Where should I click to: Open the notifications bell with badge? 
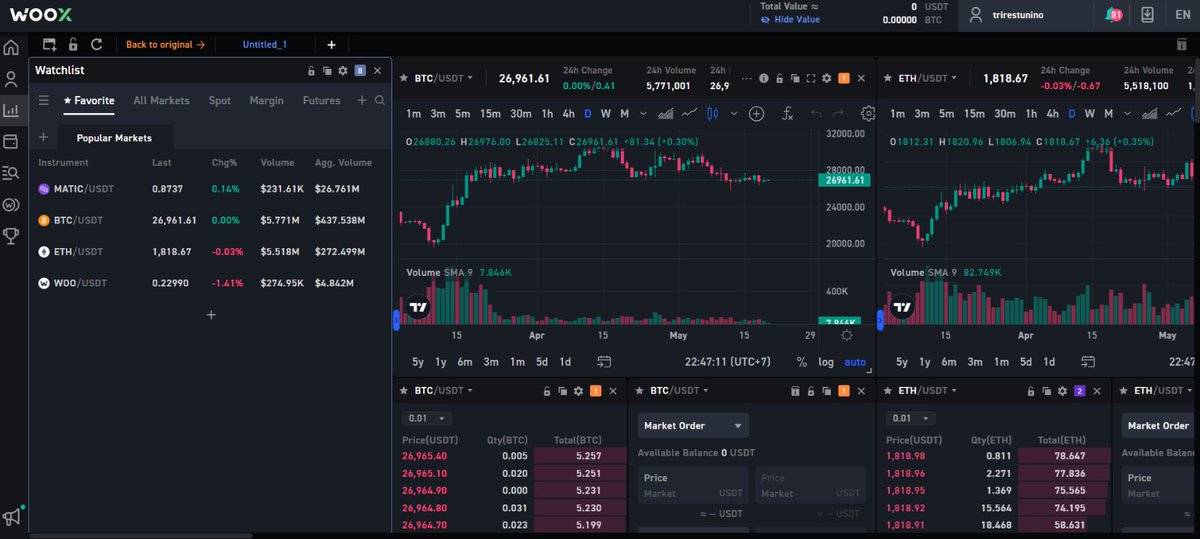[1114, 15]
